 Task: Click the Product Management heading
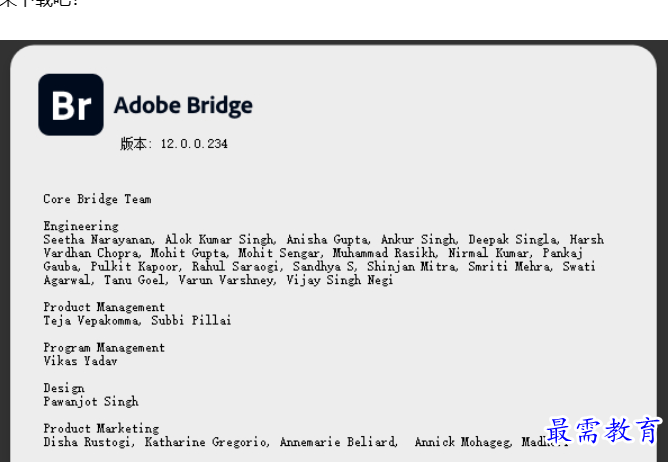104,307
